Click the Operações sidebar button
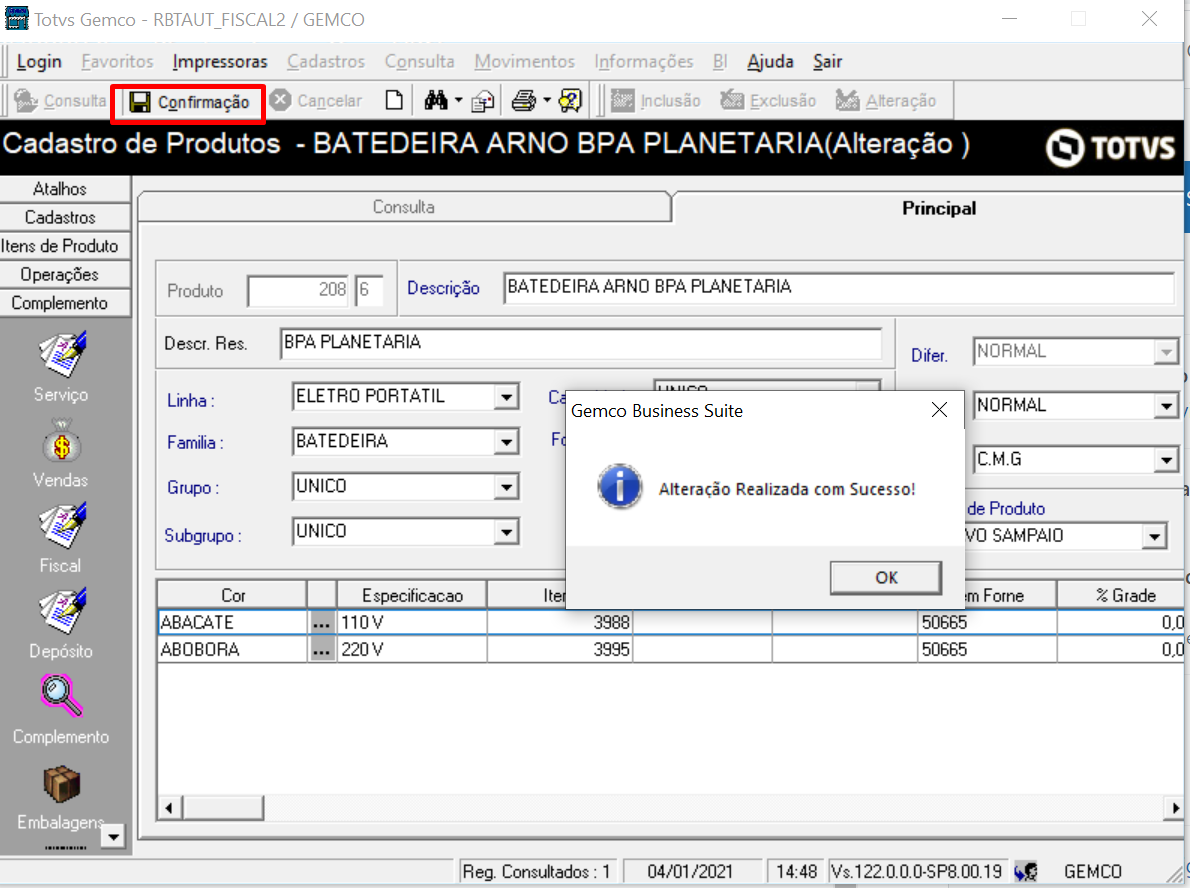 pos(59,274)
